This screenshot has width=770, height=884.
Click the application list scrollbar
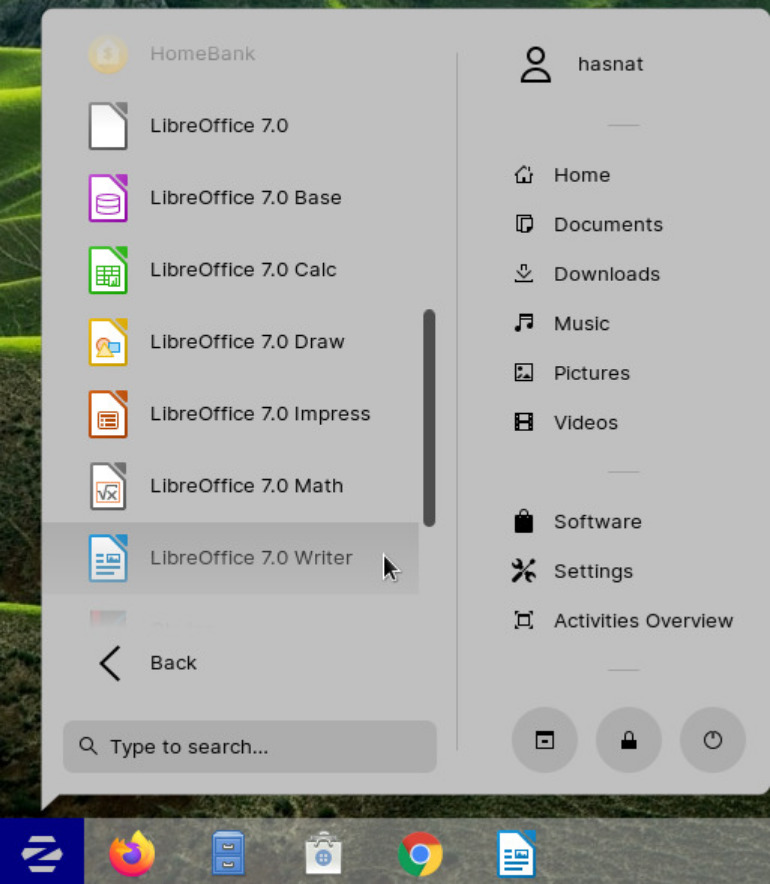pos(429,418)
